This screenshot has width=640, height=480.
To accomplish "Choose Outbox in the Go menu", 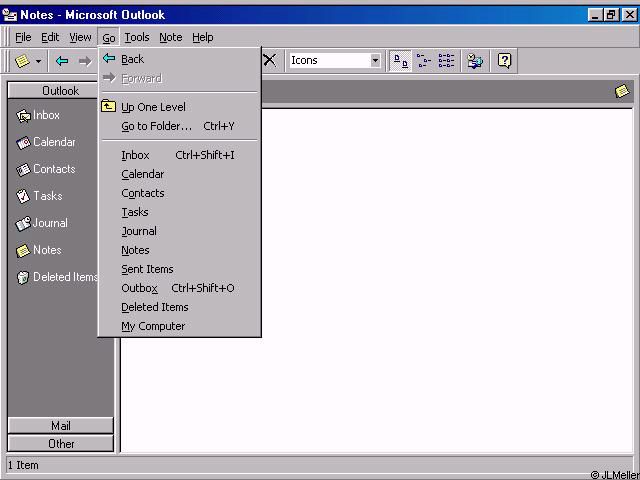I will (179, 288).
